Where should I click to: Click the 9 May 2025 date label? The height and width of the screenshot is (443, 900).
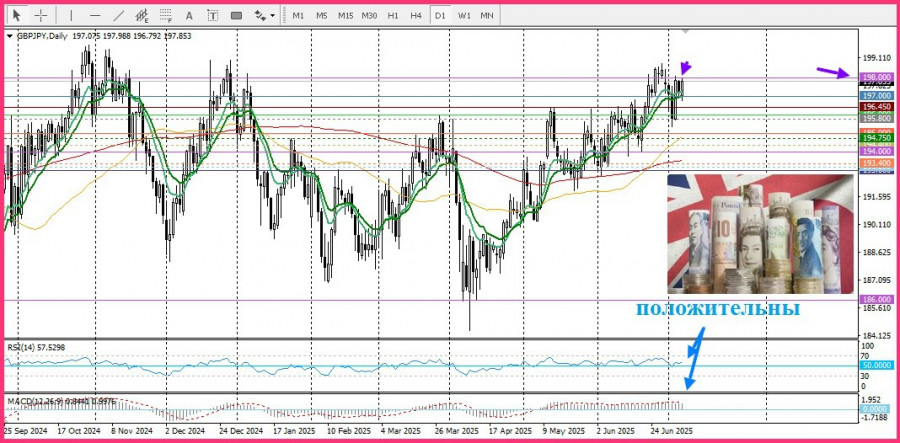(564, 430)
